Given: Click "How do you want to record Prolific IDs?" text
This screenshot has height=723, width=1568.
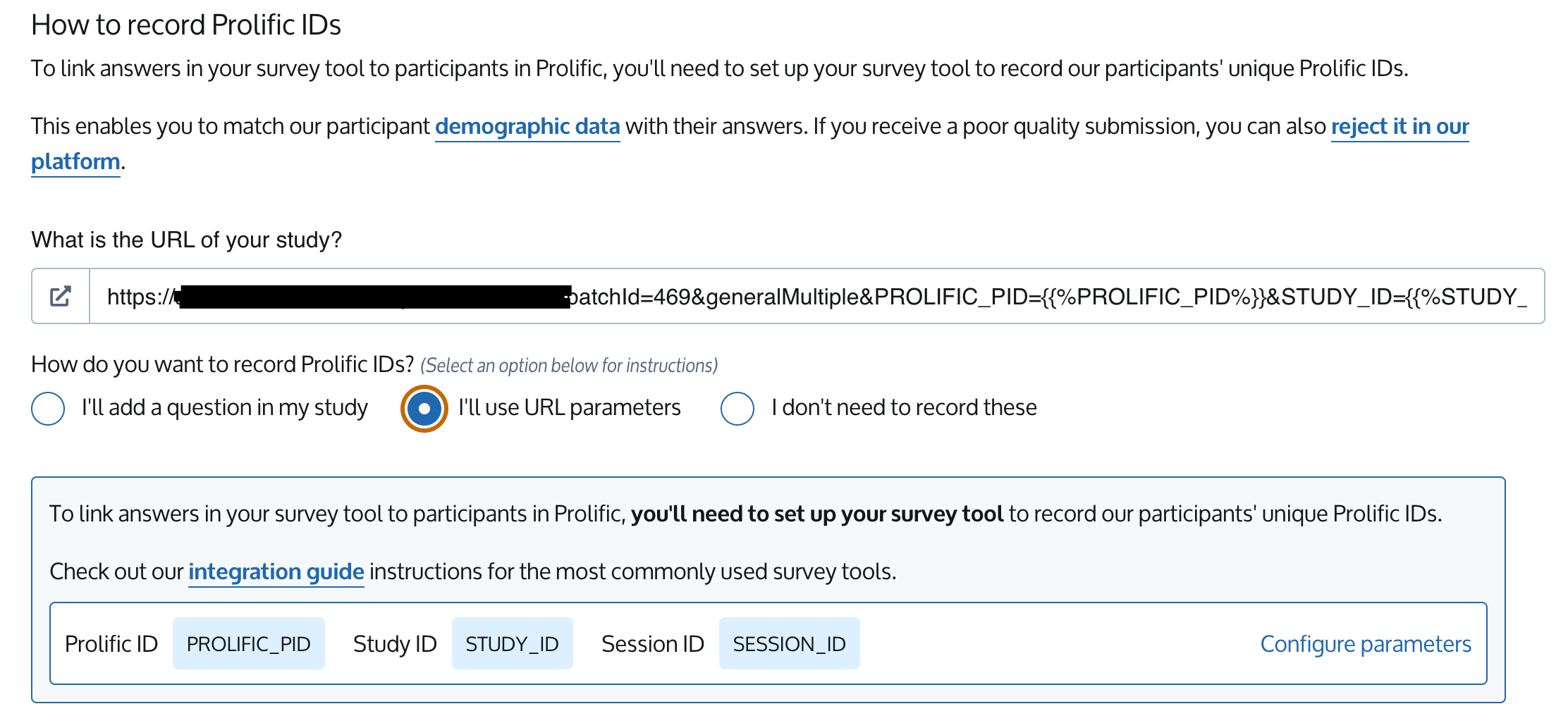Looking at the screenshot, I should (x=223, y=364).
